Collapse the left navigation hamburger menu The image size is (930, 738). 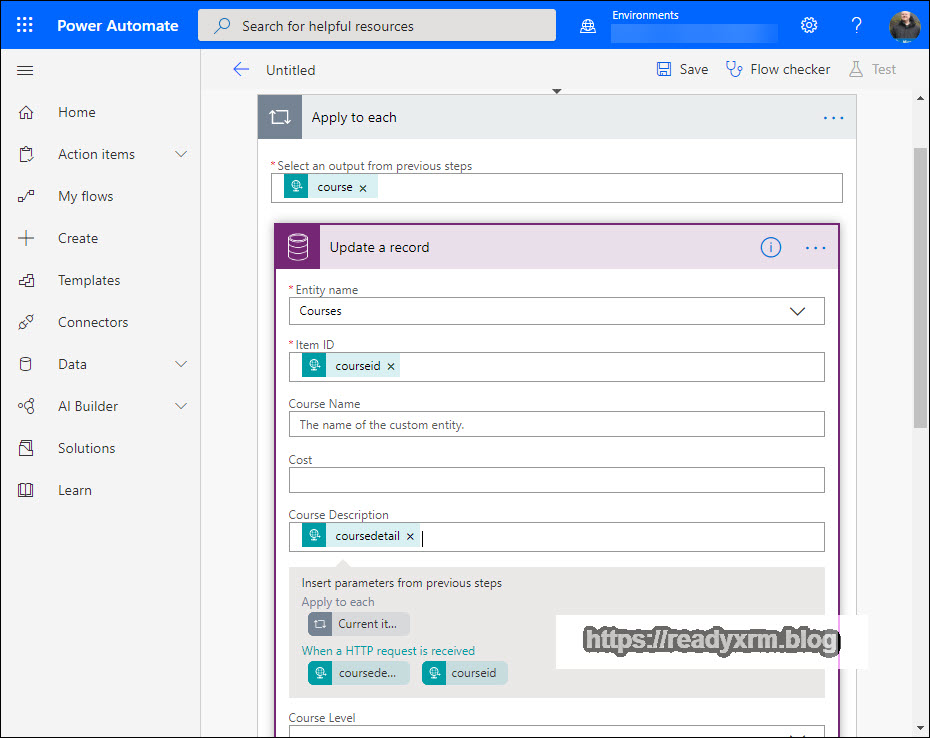tap(26, 70)
